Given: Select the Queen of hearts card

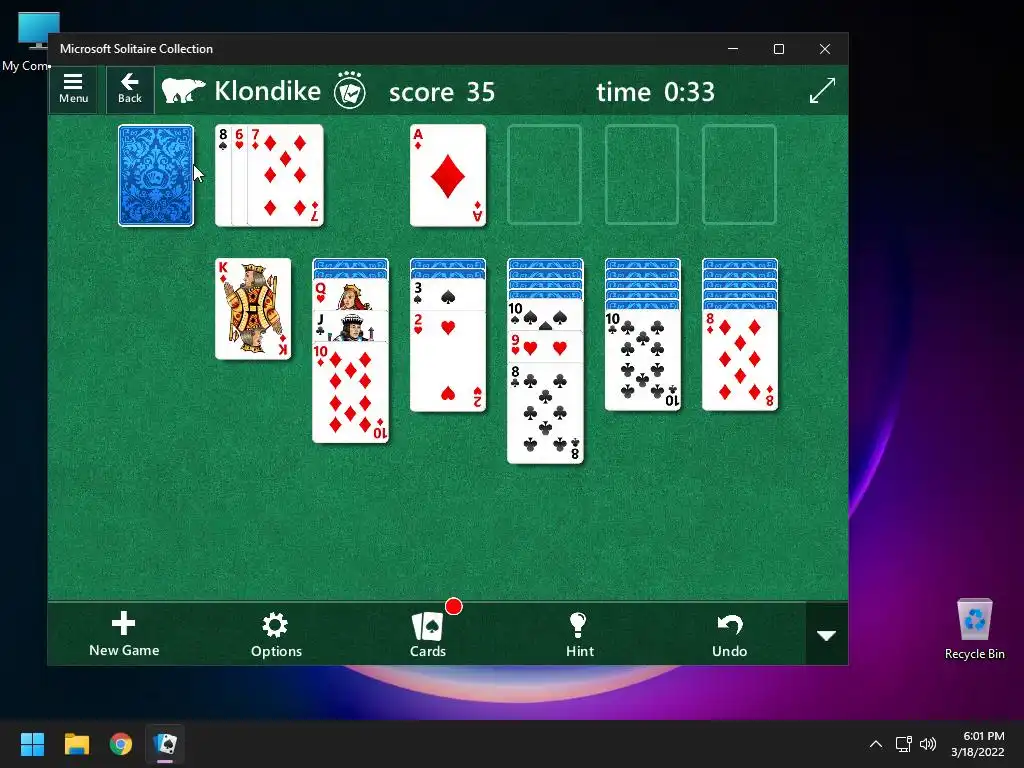Looking at the screenshot, I should pos(351,295).
